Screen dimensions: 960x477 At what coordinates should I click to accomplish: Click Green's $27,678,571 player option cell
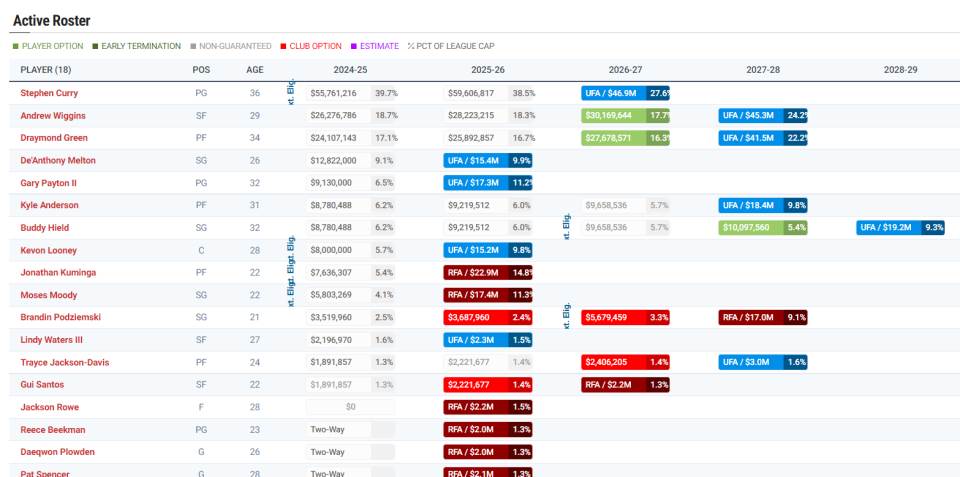(625, 138)
